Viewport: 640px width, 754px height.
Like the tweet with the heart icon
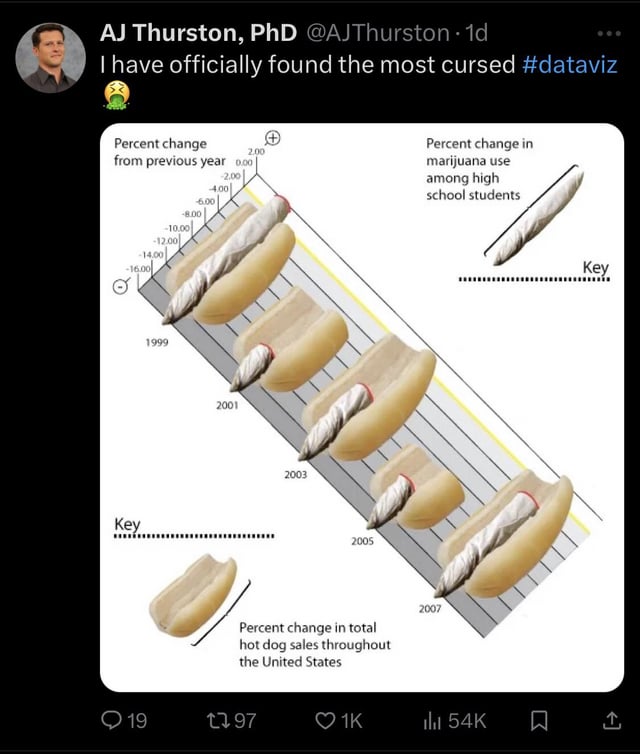click(323, 720)
